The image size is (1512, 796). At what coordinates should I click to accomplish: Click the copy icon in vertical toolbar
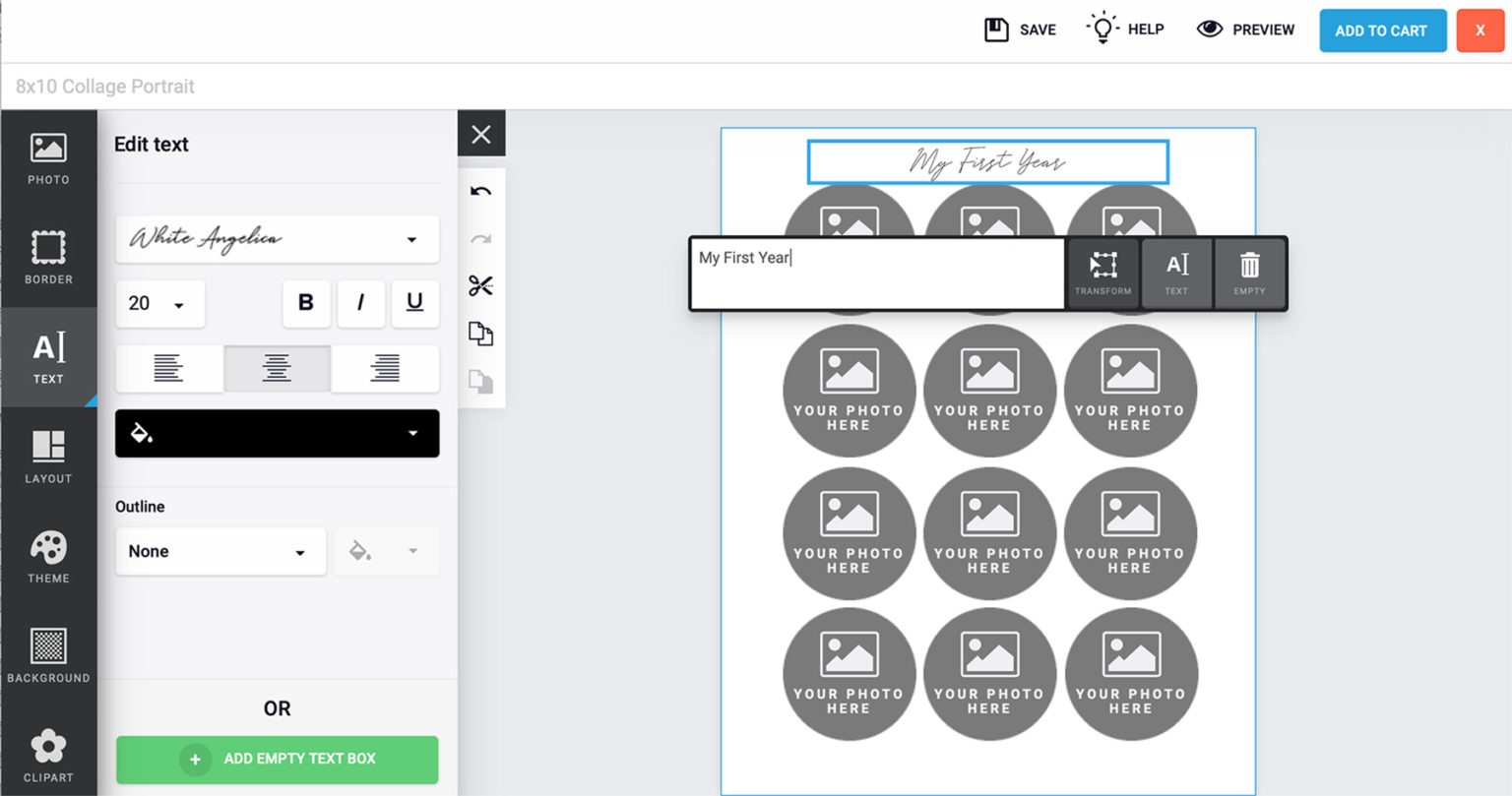pos(480,335)
